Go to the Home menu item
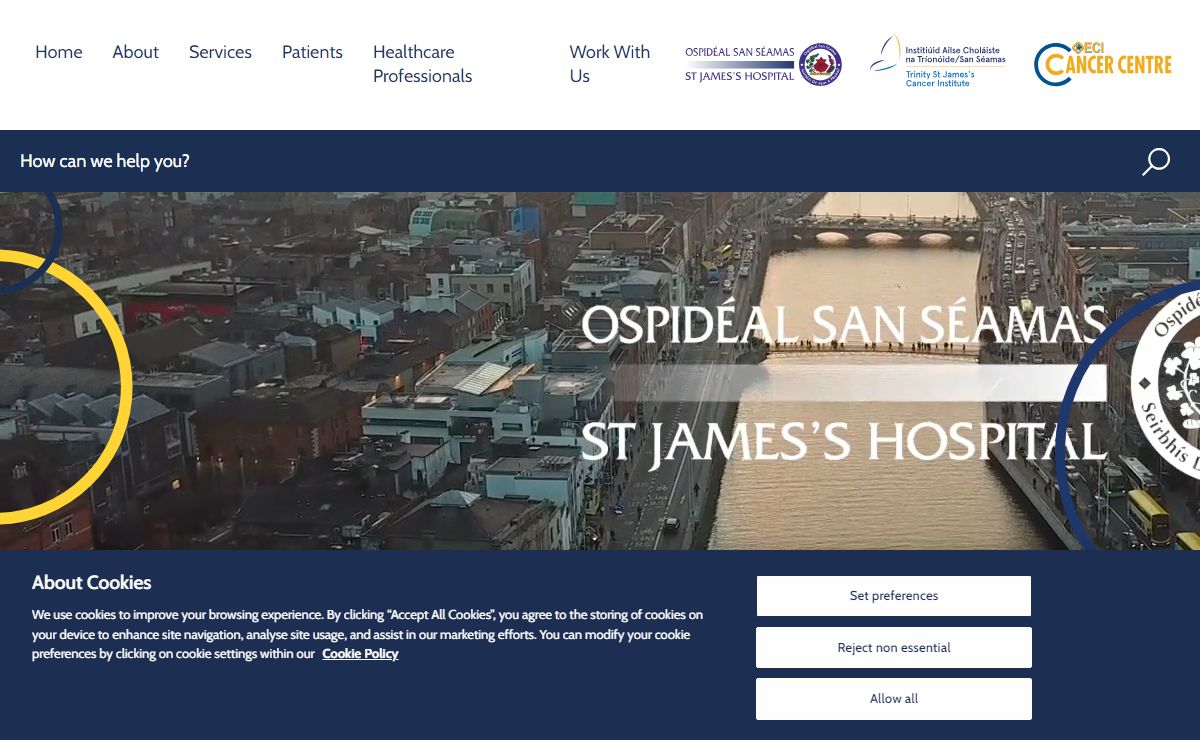This screenshot has height=740, width=1200. pos(59,52)
